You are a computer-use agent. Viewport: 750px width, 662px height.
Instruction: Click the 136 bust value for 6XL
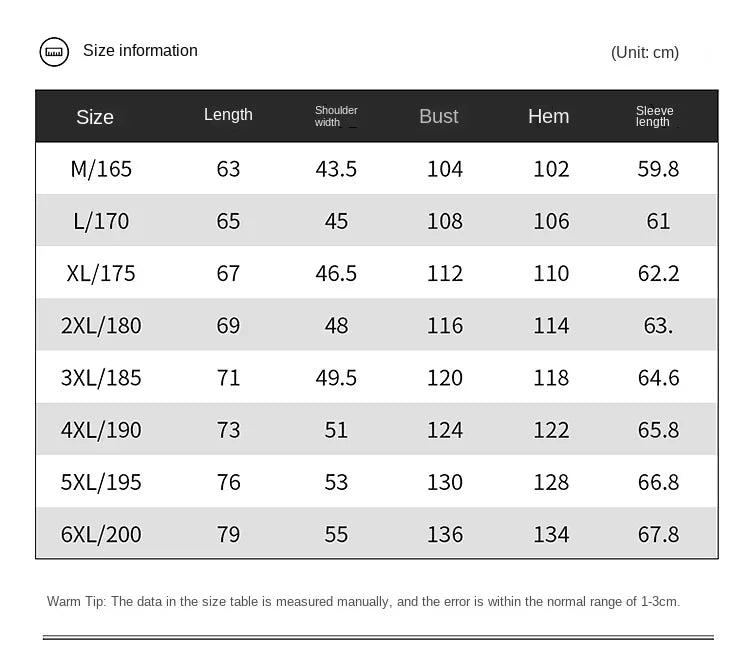(x=445, y=534)
